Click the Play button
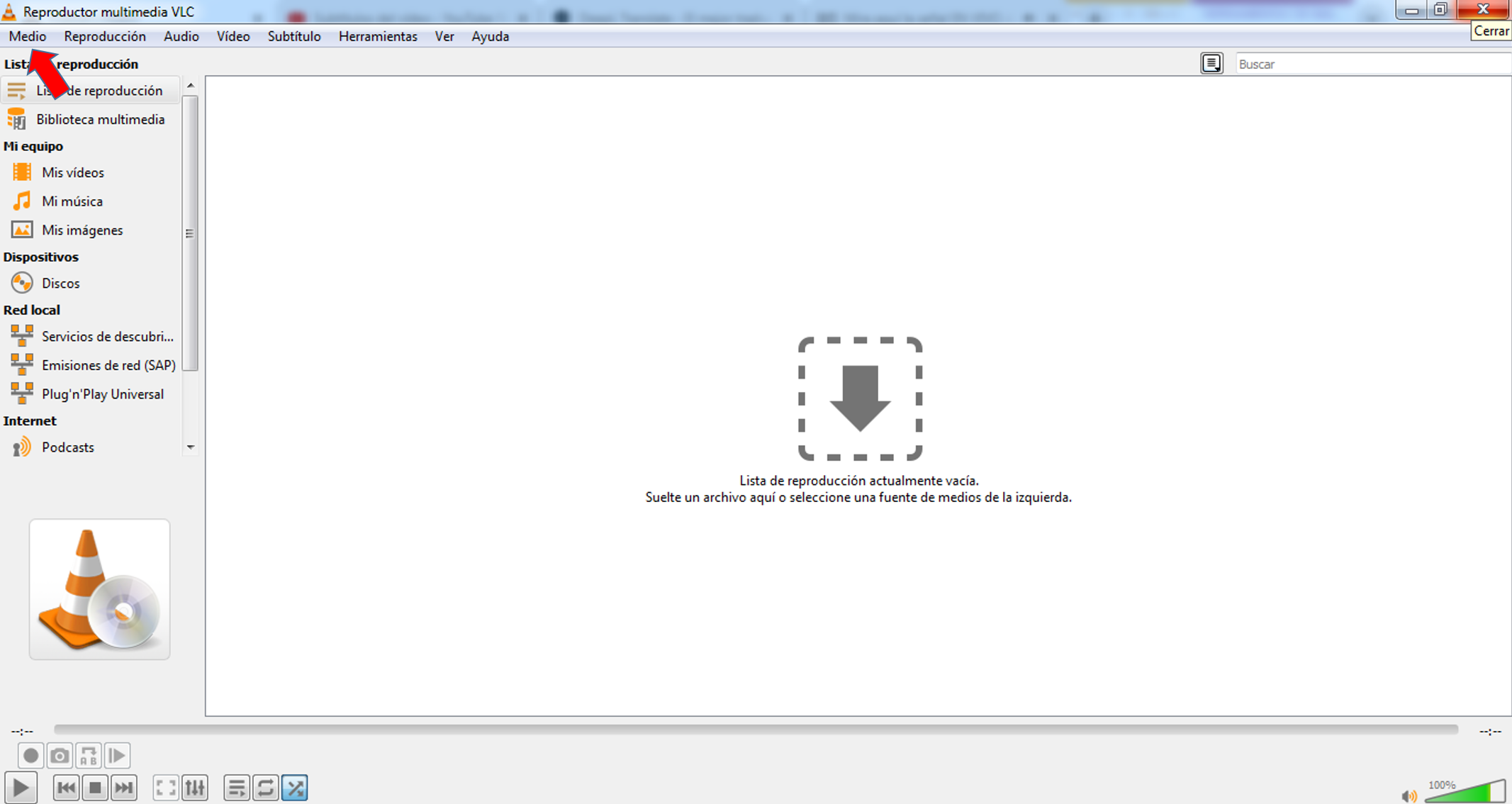The image size is (1512, 804). click(21, 787)
